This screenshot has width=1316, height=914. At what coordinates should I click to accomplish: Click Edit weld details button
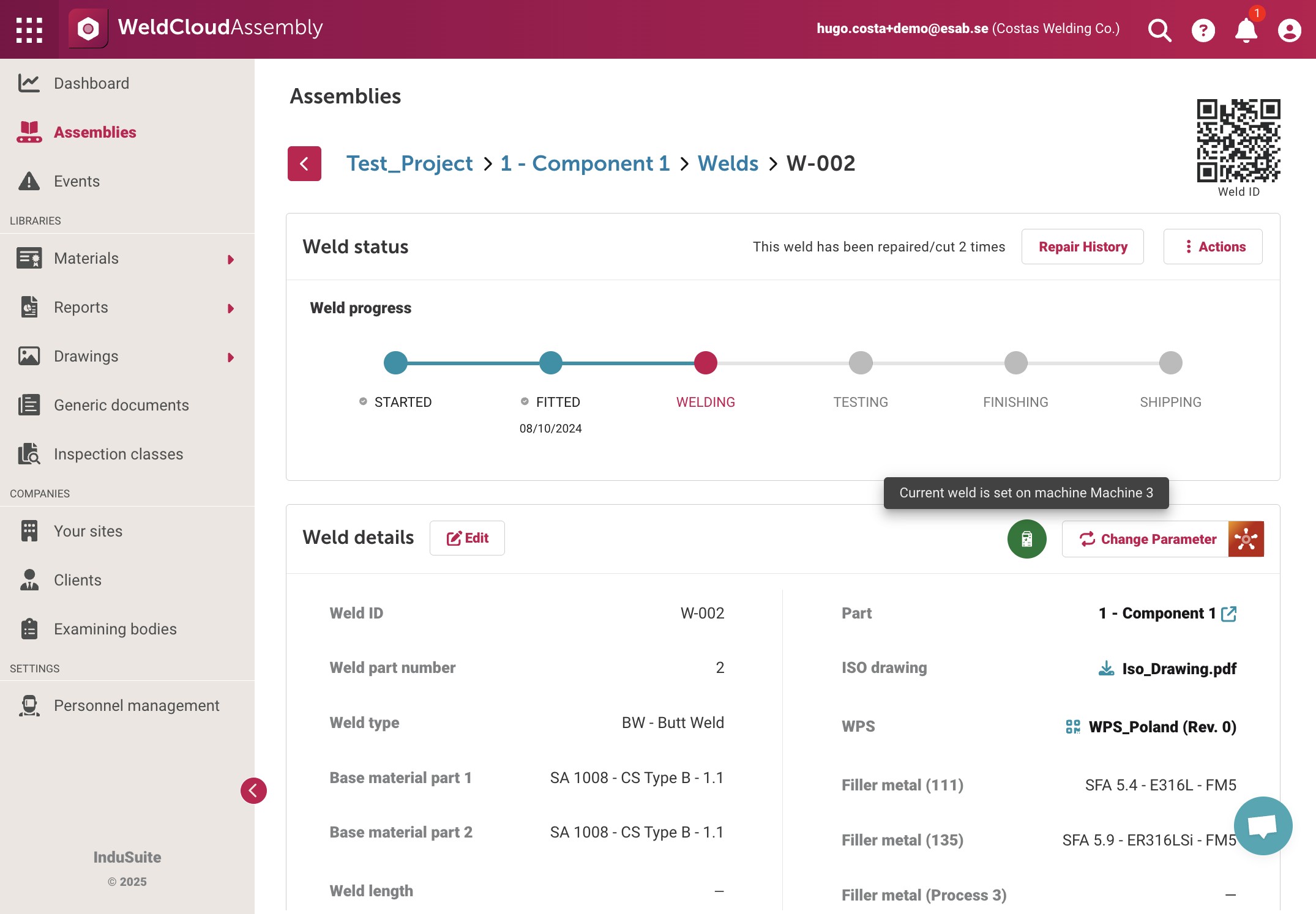467,538
